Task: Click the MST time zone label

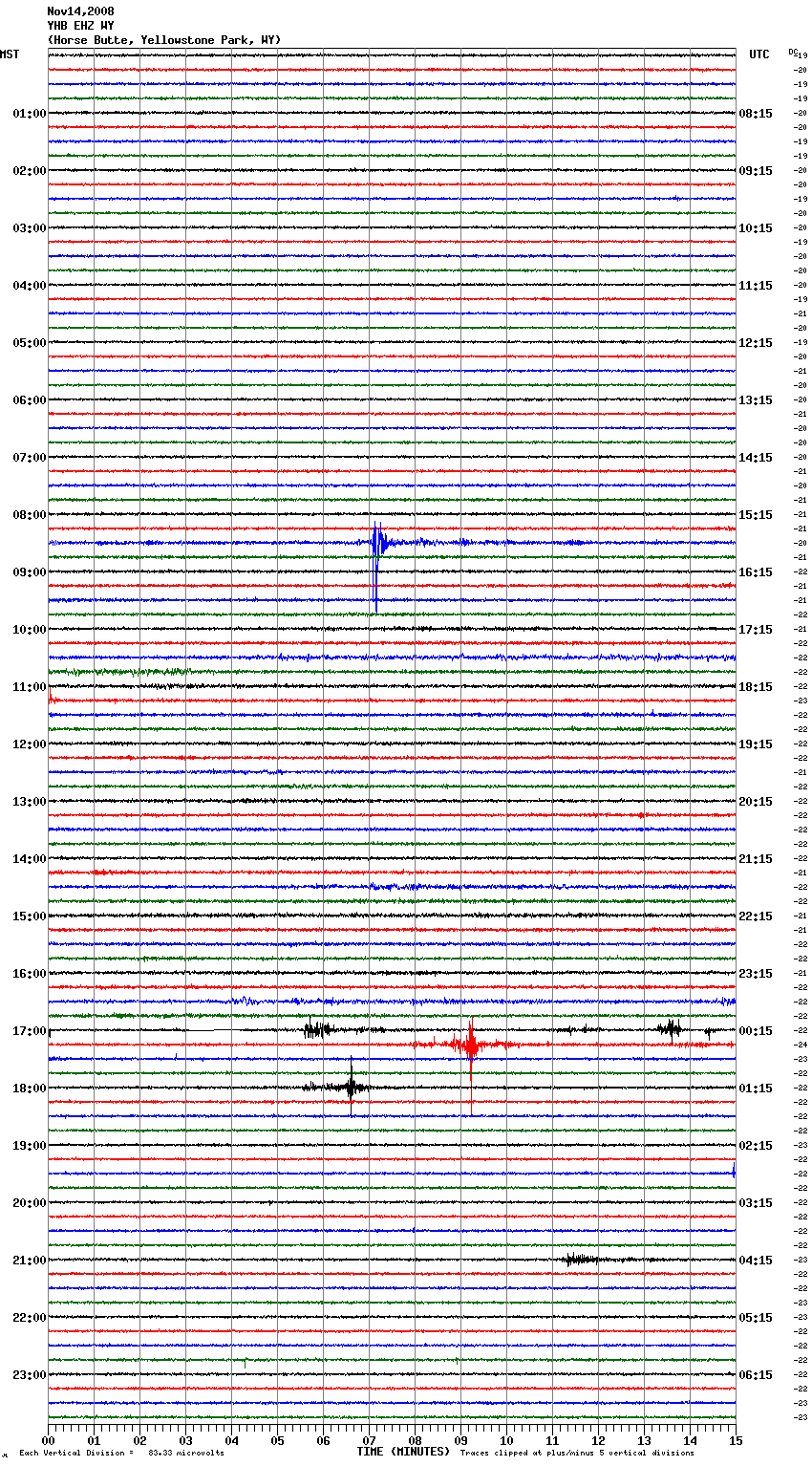Action: [x=10, y=54]
